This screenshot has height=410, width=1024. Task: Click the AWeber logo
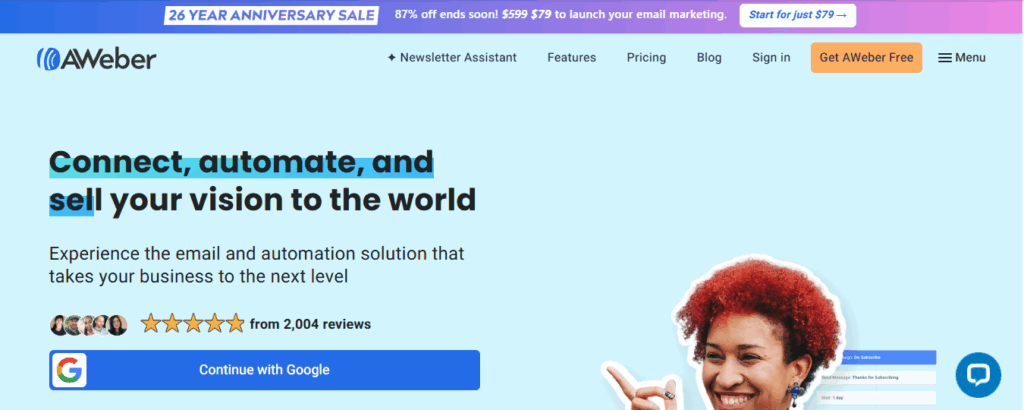coord(97,58)
